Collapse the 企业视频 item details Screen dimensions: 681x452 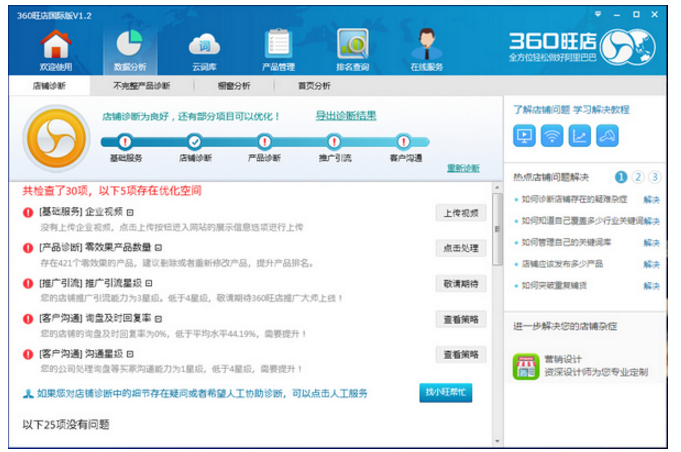130,212
